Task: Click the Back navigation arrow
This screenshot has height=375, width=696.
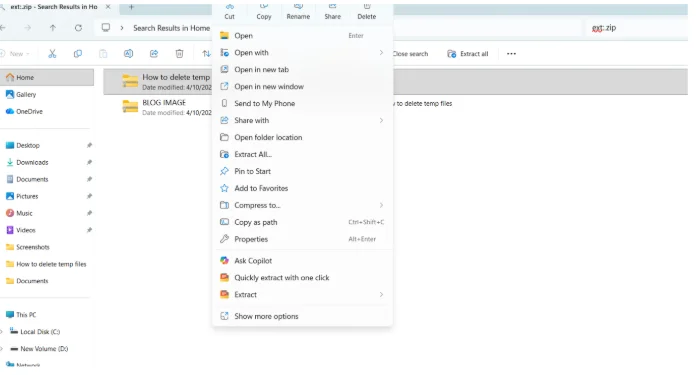Action: click(3, 28)
